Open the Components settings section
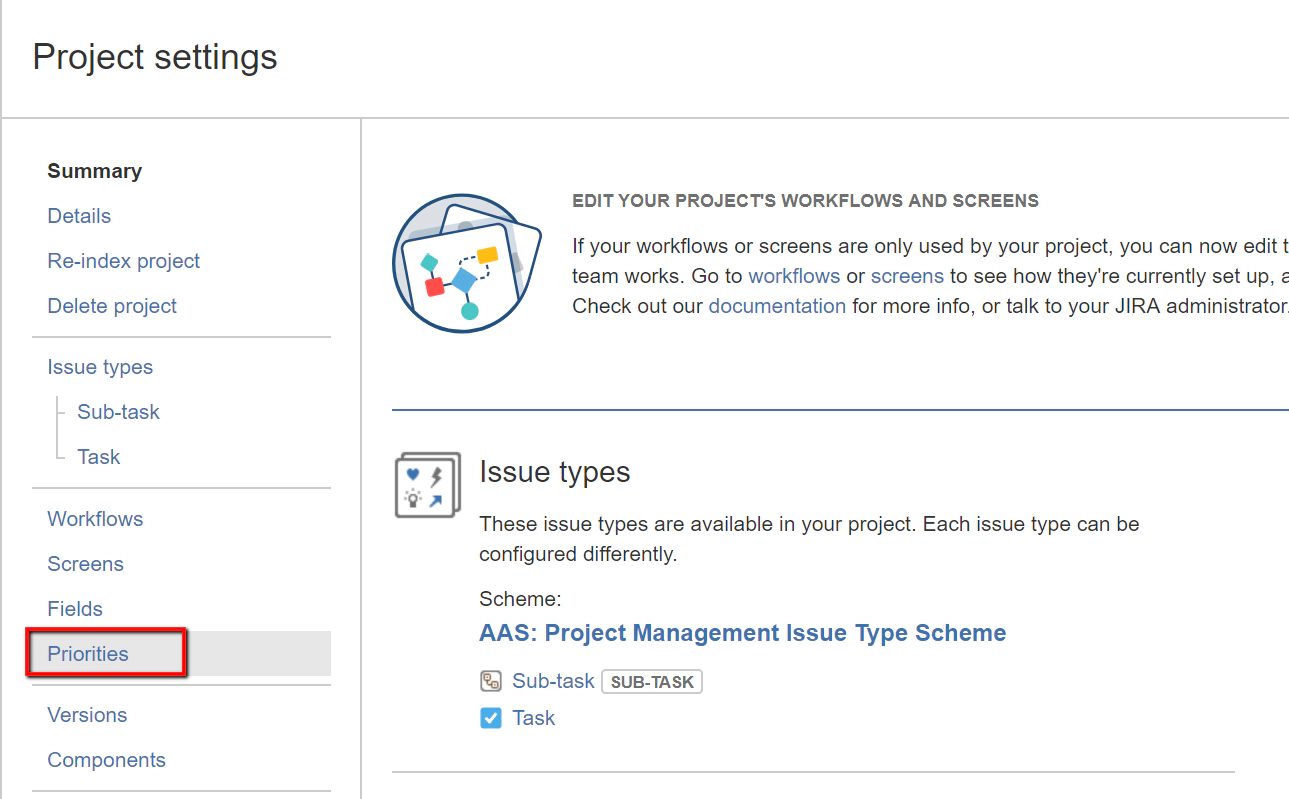 click(106, 759)
